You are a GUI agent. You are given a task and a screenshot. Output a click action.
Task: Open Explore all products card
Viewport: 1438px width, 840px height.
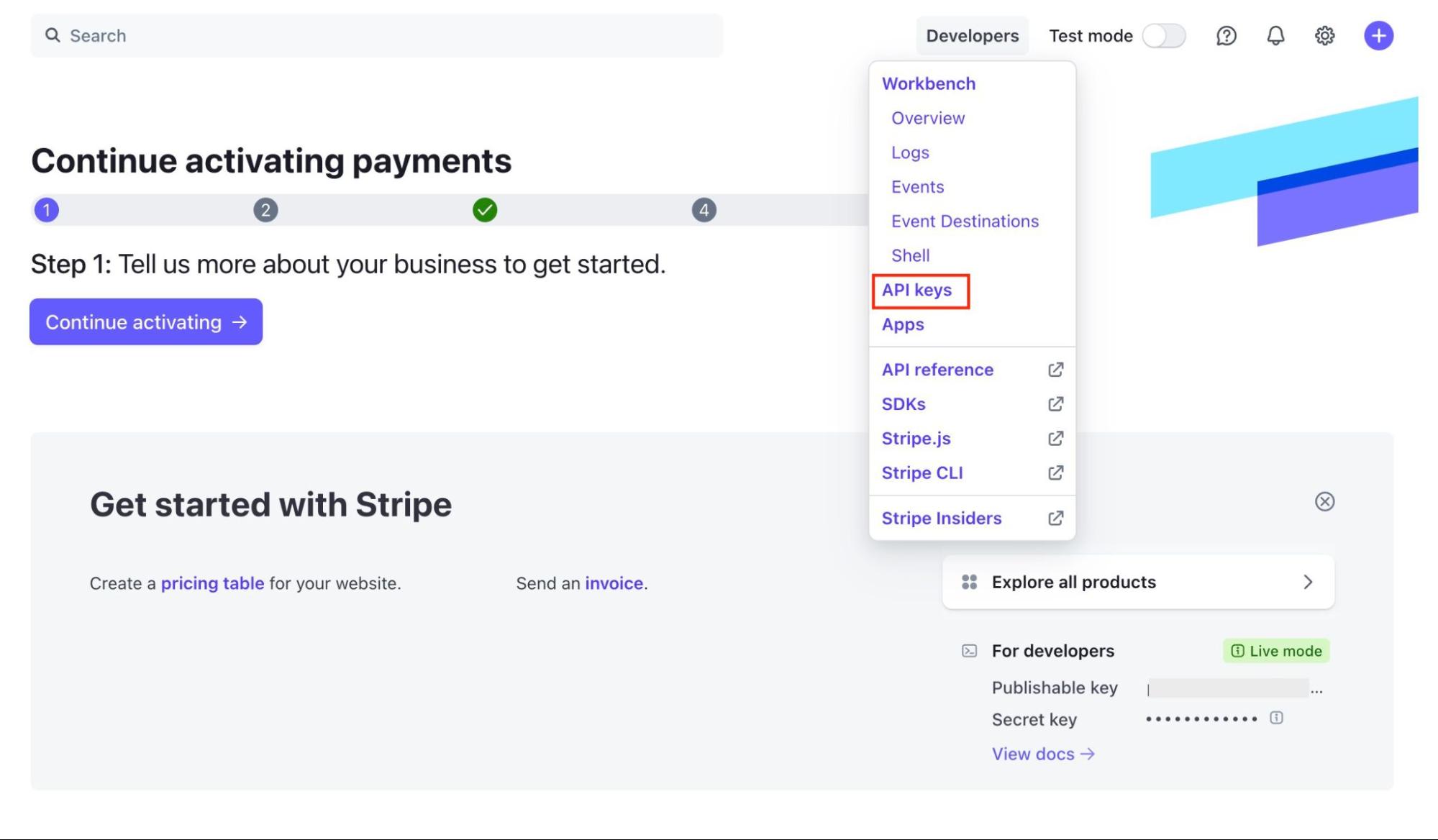click(x=1138, y=582)
